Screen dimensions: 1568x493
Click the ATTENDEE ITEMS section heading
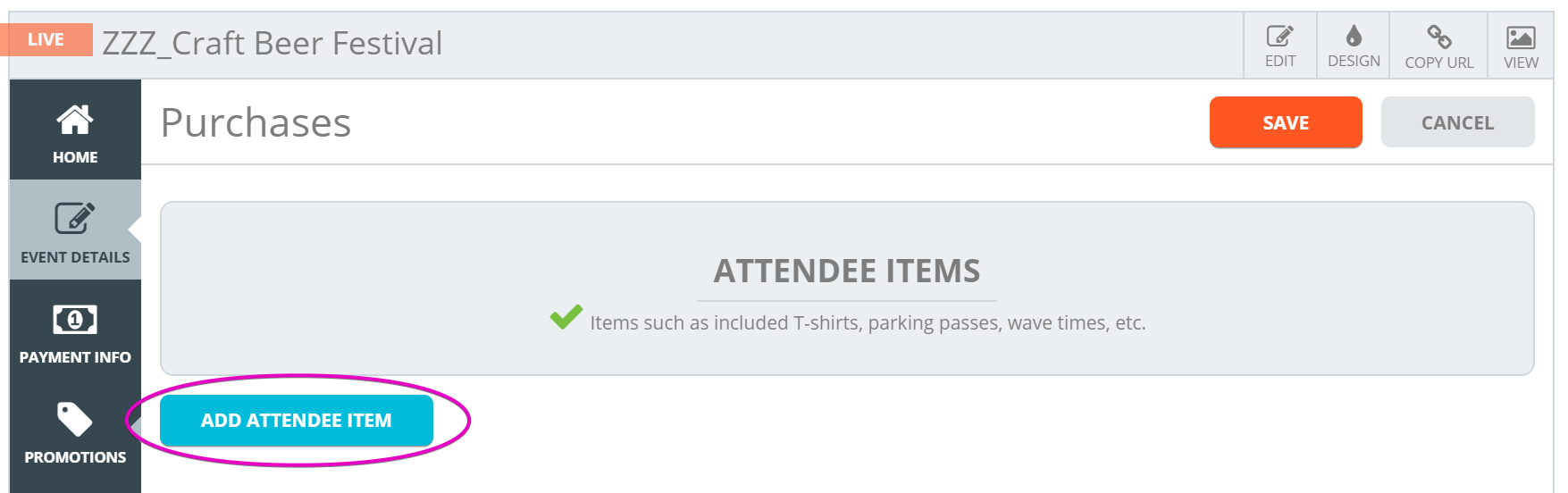[847, 271]
